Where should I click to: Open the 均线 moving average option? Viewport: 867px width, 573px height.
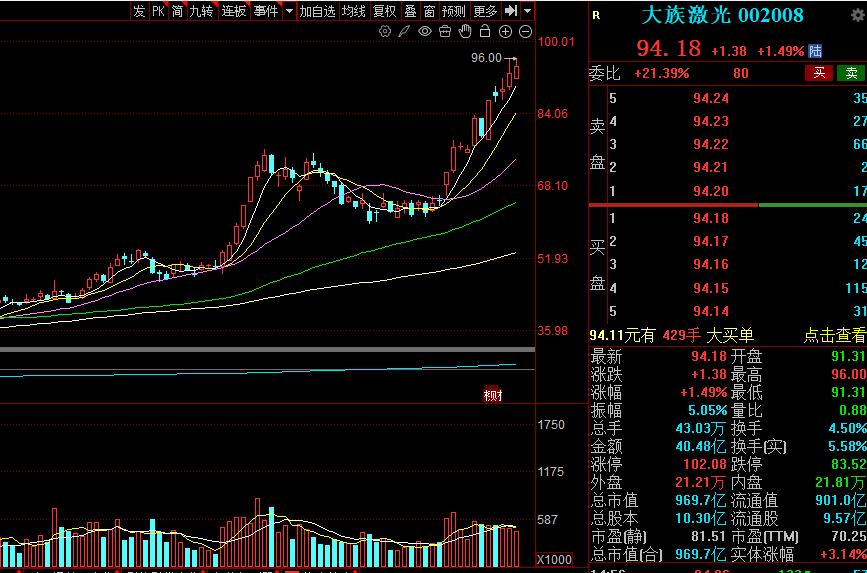coord(353,11)
